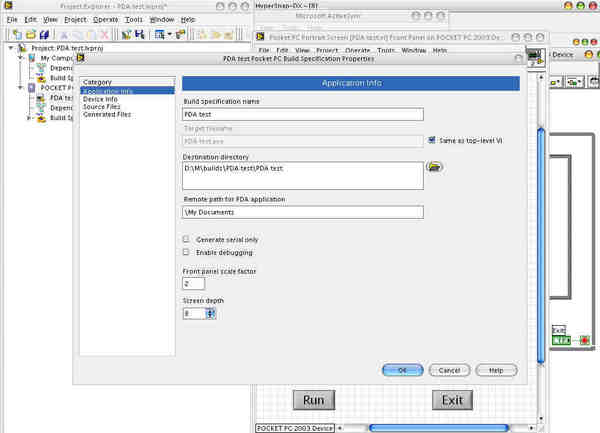
Task: Open second palette dropdown in block diagram toolbar
Action: point(575,82)
